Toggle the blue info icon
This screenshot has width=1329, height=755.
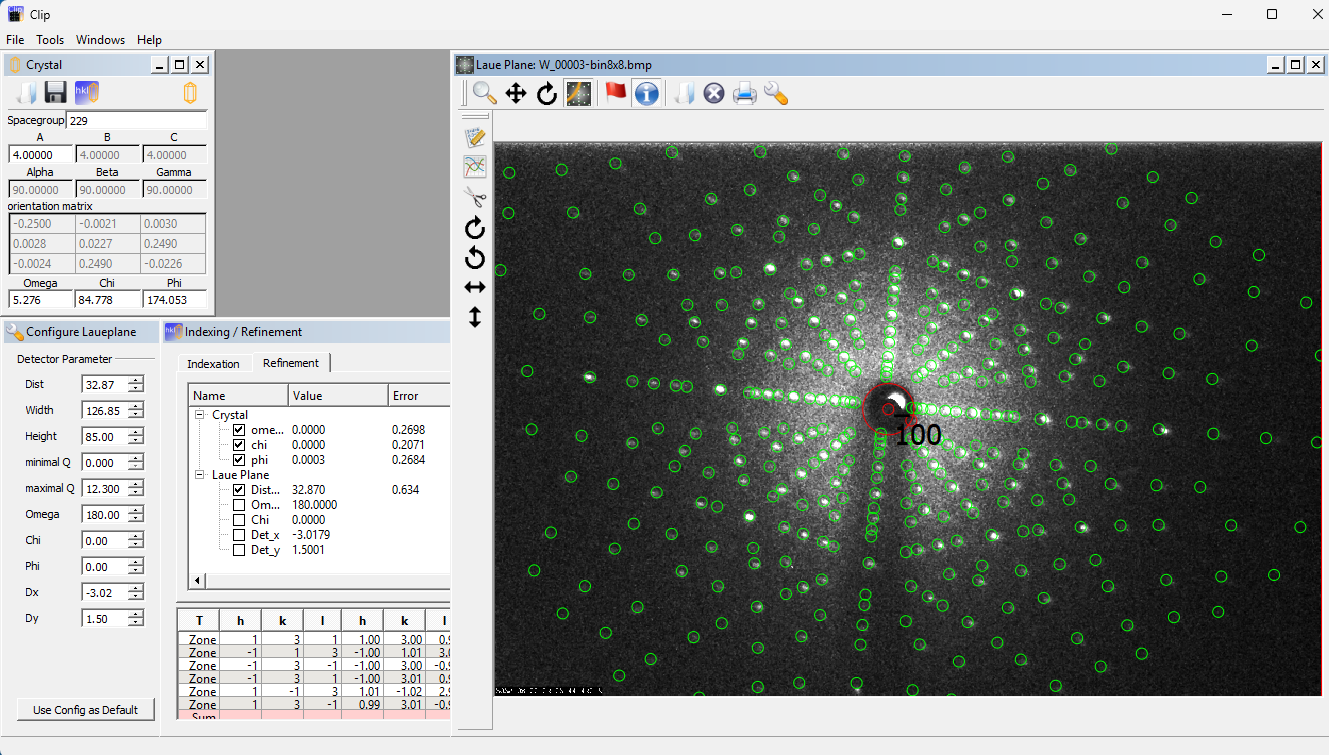pos(647,93)
